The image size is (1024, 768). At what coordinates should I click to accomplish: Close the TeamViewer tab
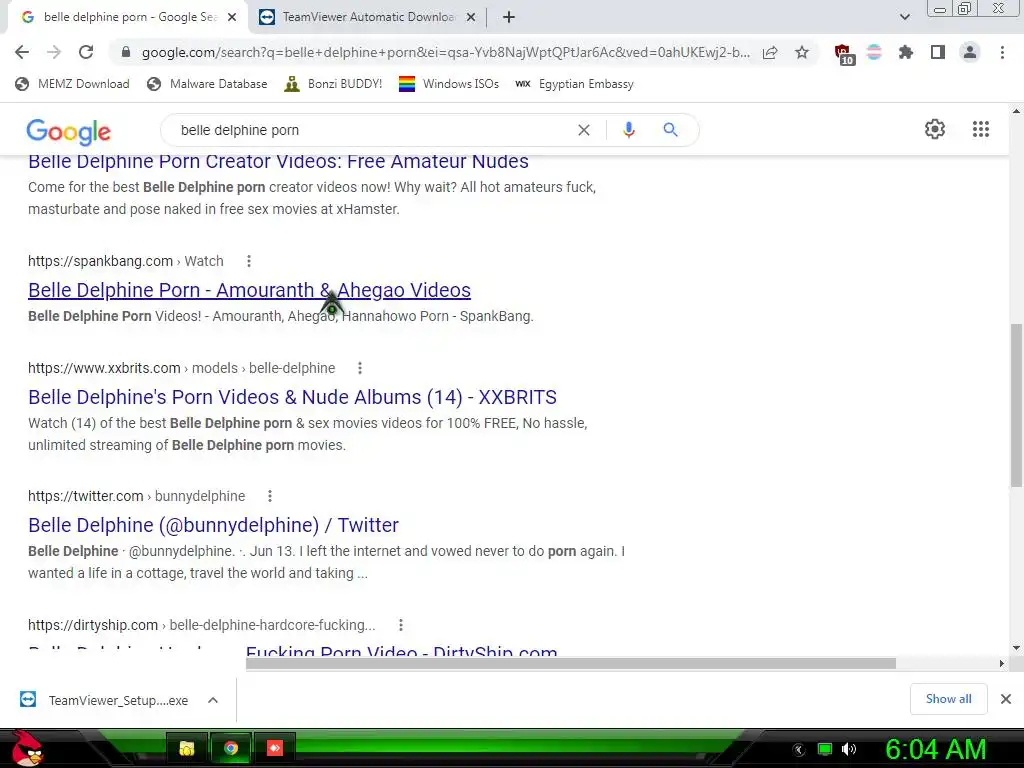coord(471,17)
